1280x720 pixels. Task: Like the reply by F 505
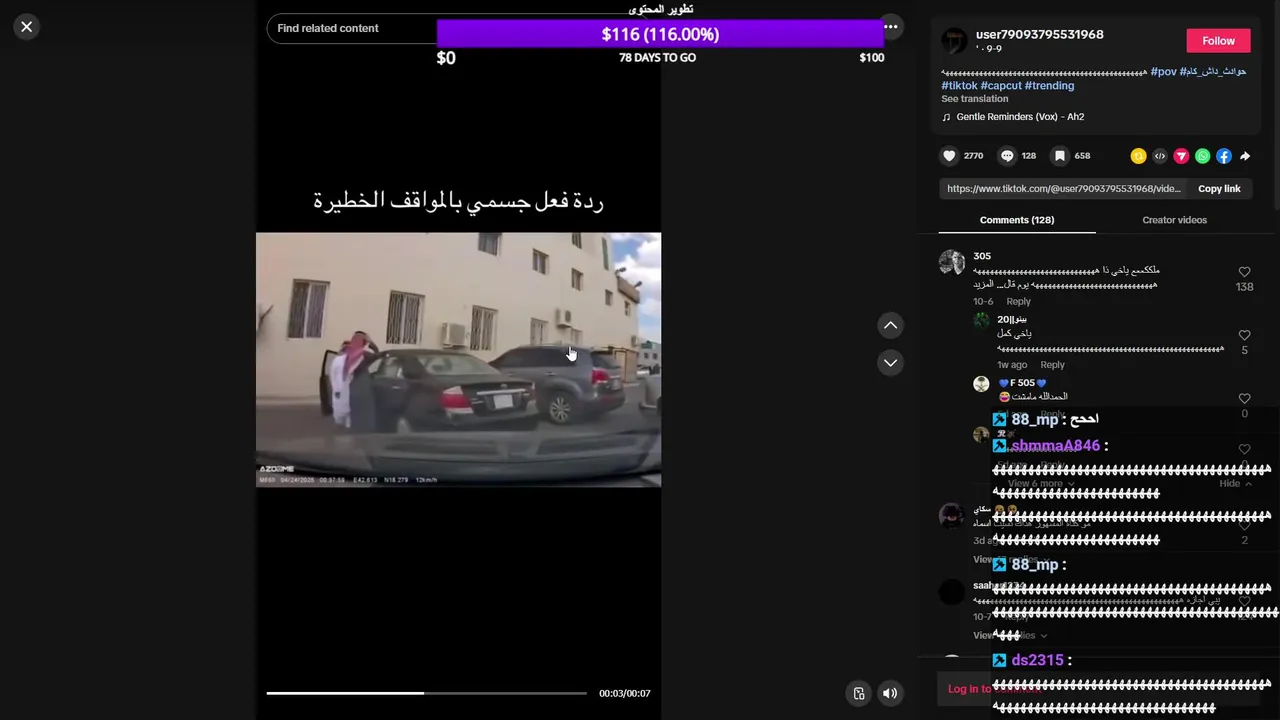1244,398
